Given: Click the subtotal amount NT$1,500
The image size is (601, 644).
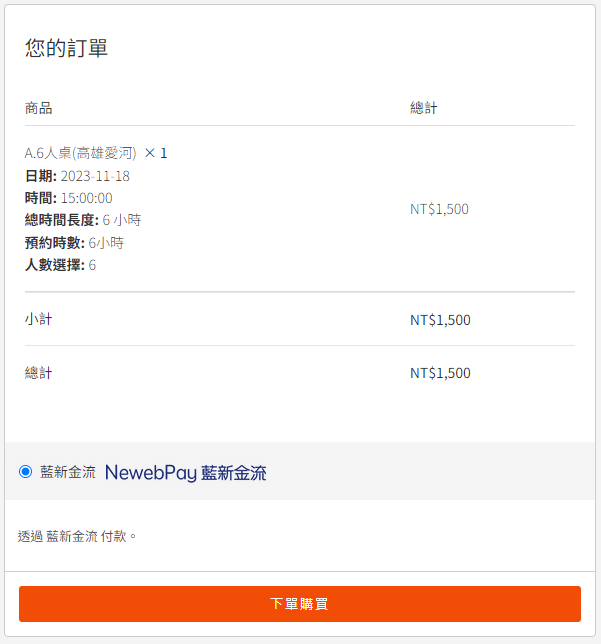Looking at the screenshot, I should [x=440, y=320].
